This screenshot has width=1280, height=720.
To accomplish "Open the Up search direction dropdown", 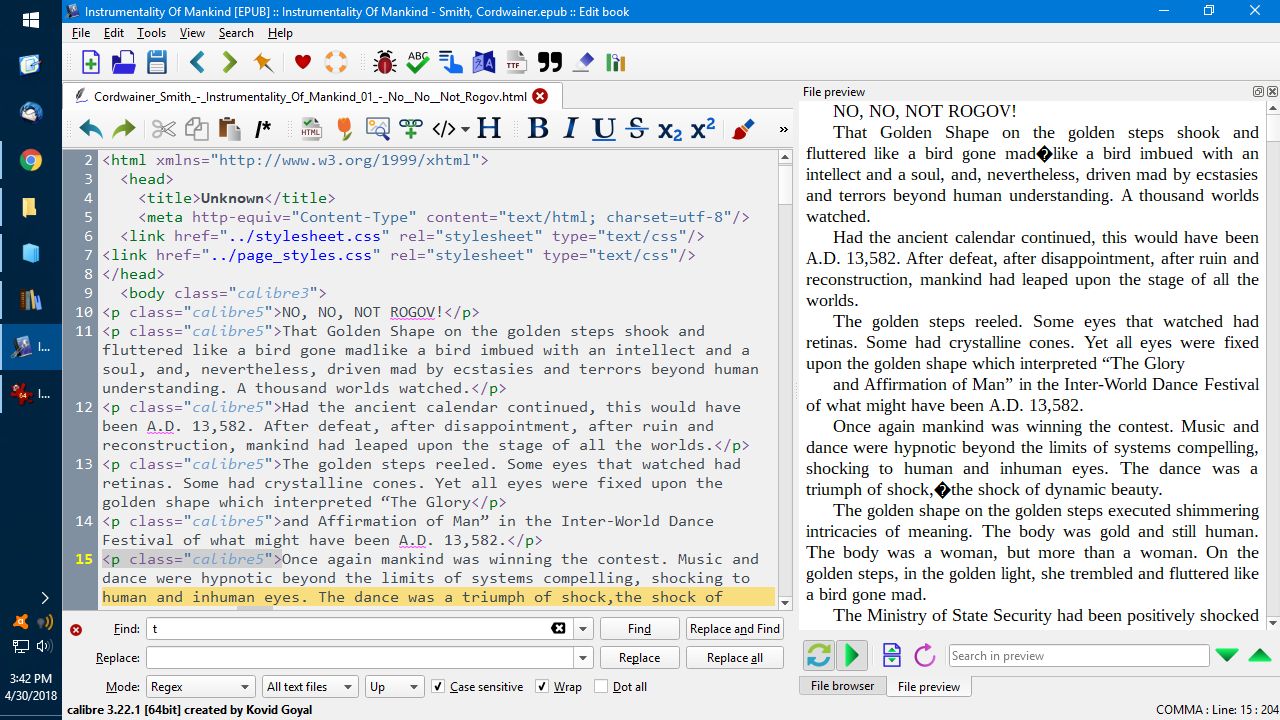I will (x=394, y=687).
